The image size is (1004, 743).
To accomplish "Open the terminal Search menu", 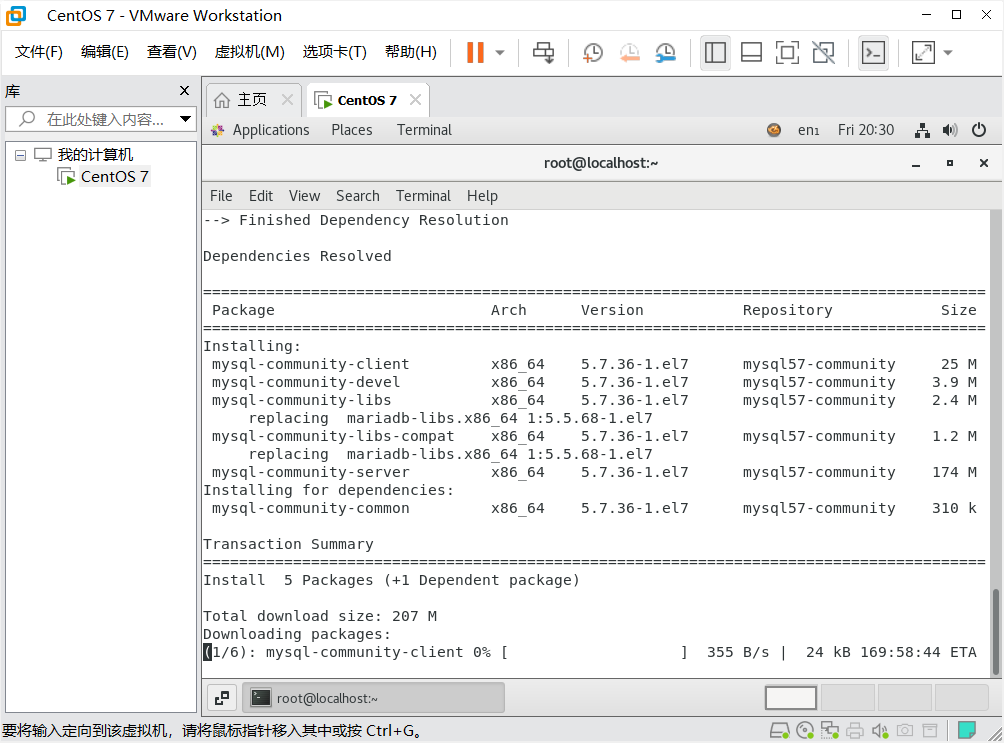I will 358,196.
